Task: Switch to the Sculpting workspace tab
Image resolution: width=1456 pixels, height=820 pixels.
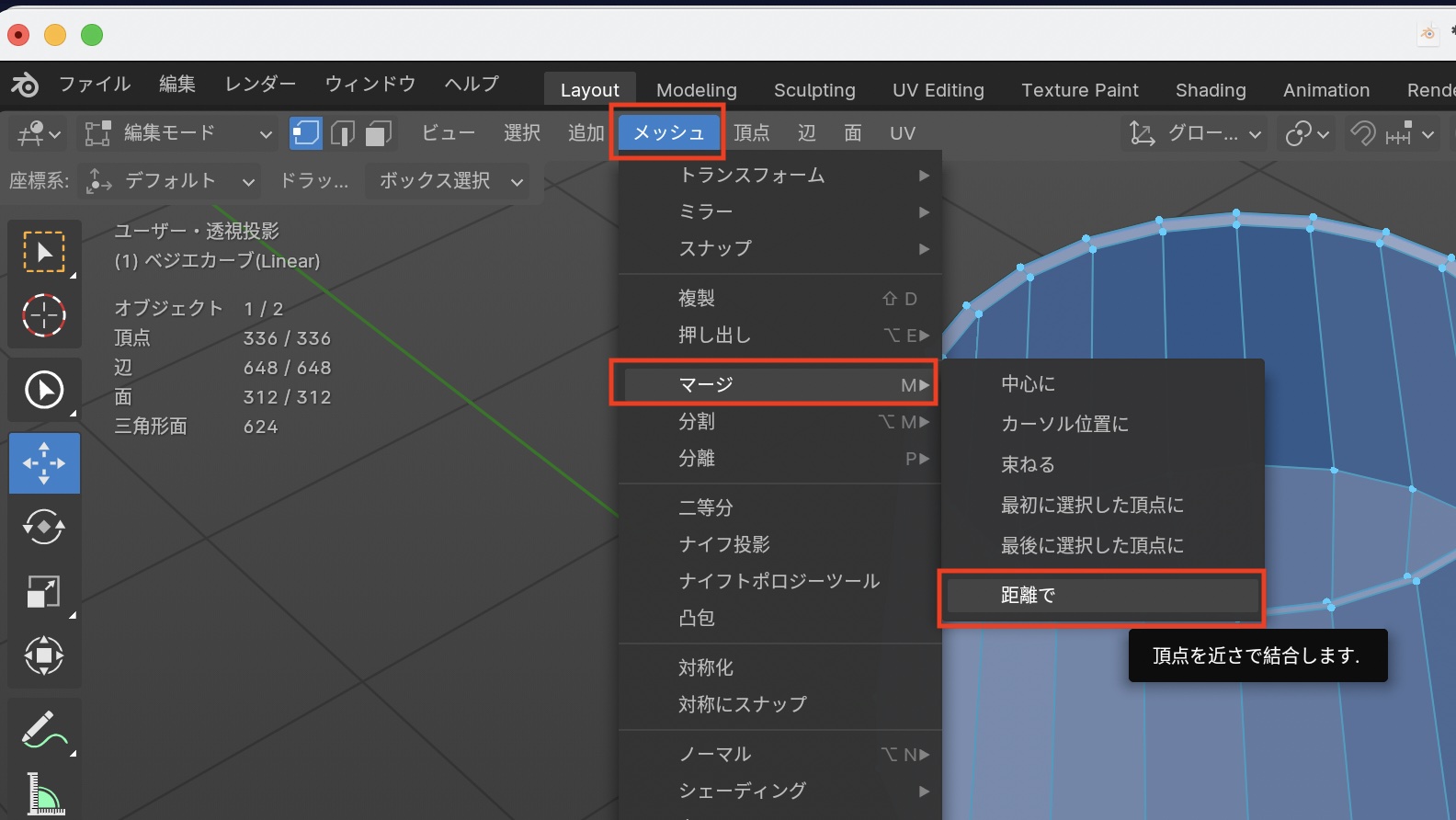Action: tap(813, 90)
